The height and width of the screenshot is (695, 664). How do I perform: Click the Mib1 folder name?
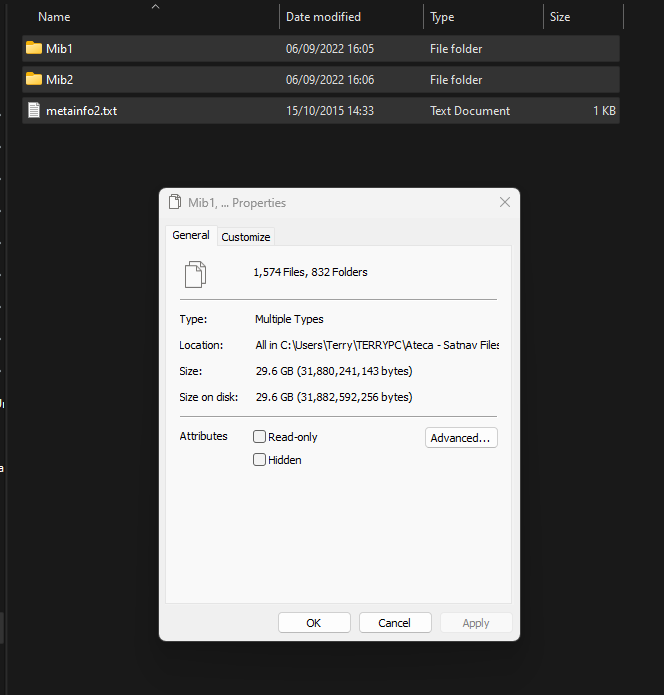pyautogui.click(x=59, y=48)
